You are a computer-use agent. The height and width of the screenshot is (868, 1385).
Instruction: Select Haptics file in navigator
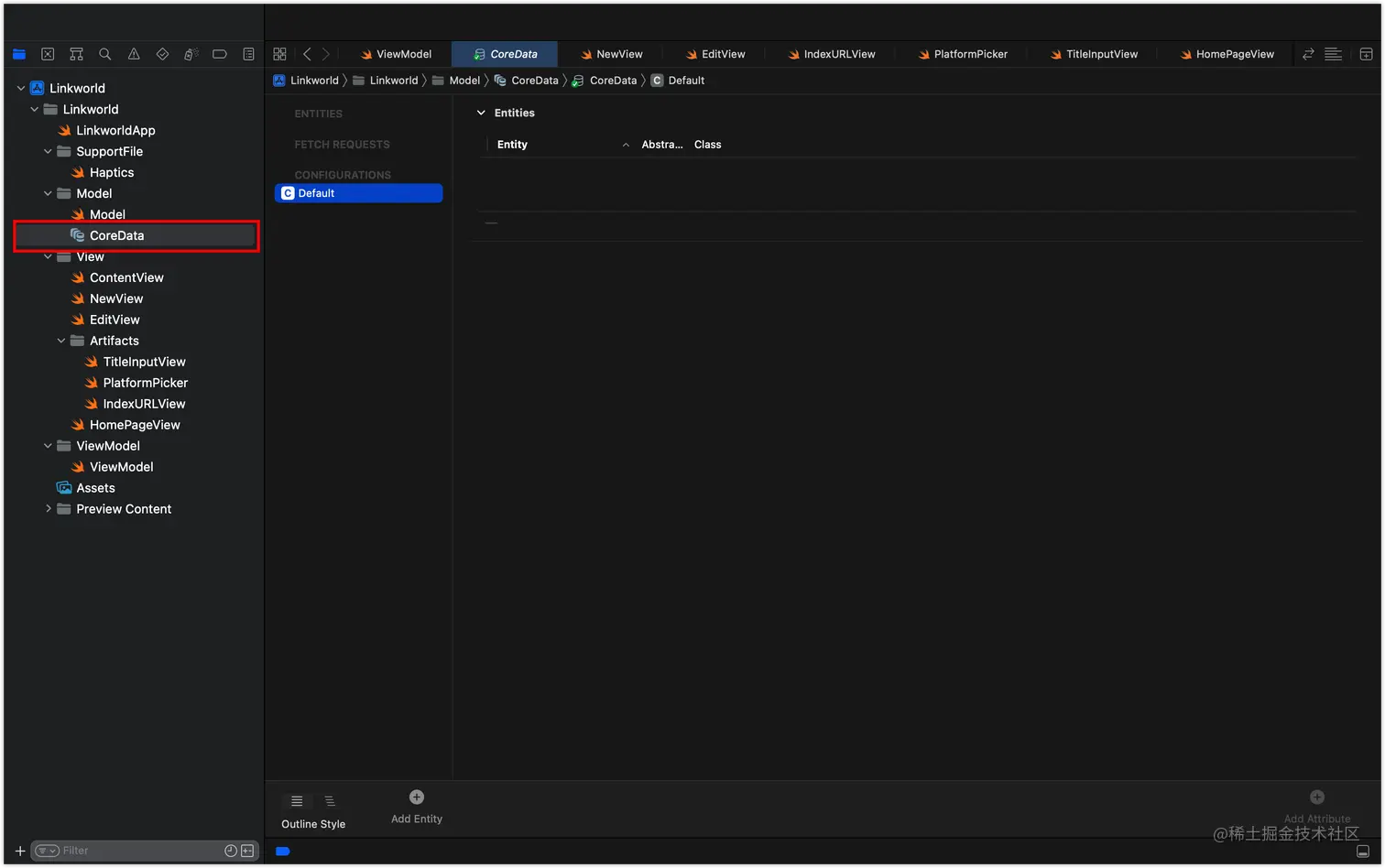(103, 172)
